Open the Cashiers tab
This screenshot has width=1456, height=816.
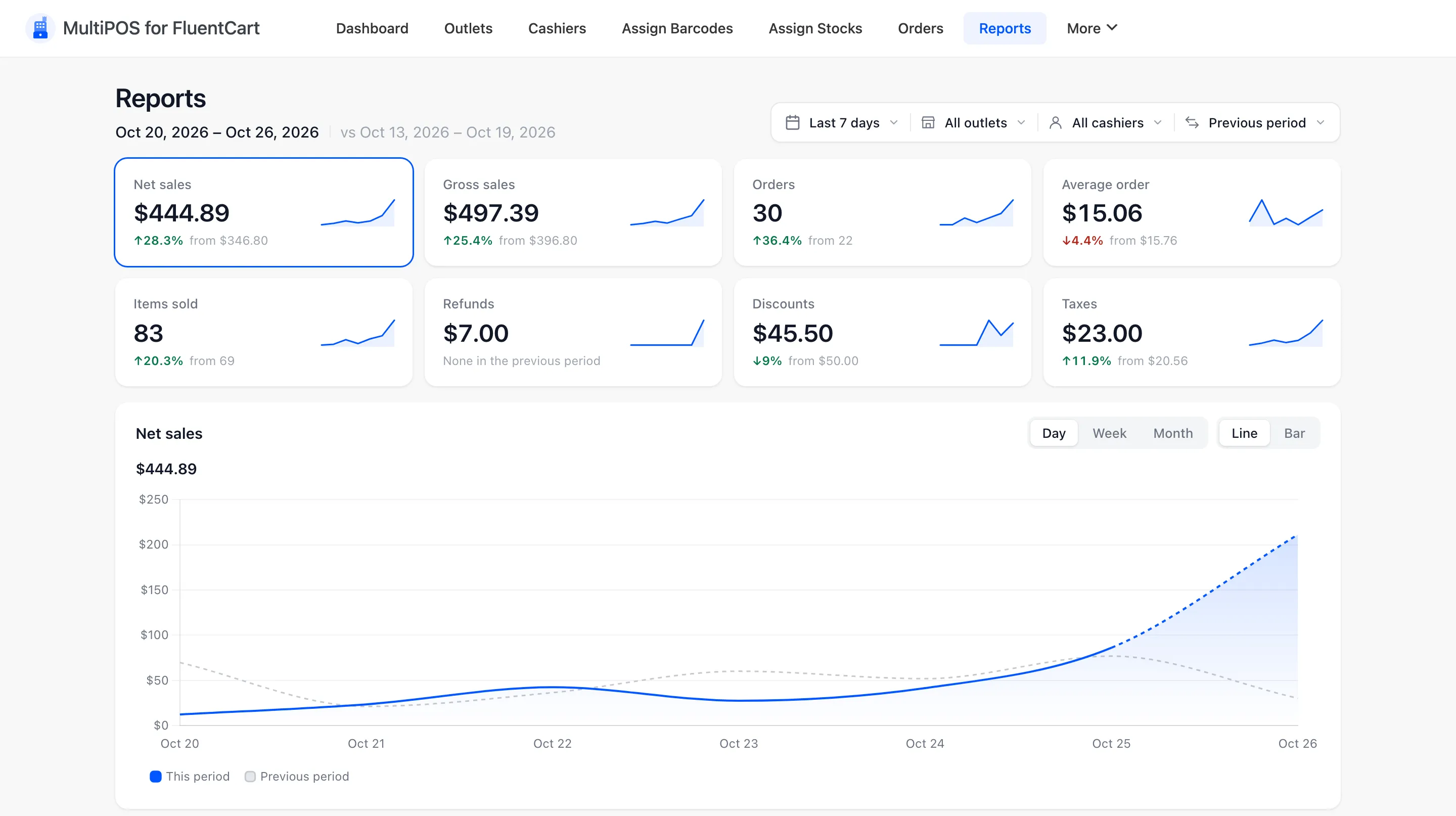(x=557, y=28)
